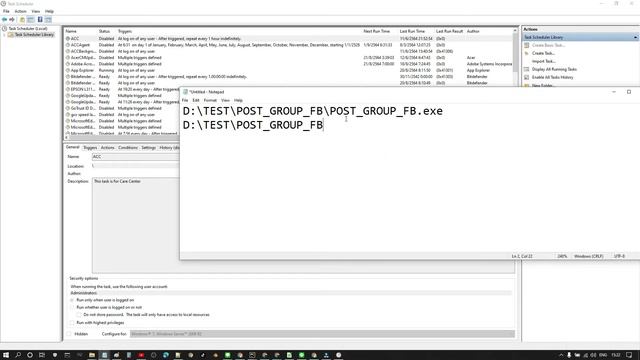Switch to the Triggers tab
This screenshot has width=640, height=360.
[90, 148]
